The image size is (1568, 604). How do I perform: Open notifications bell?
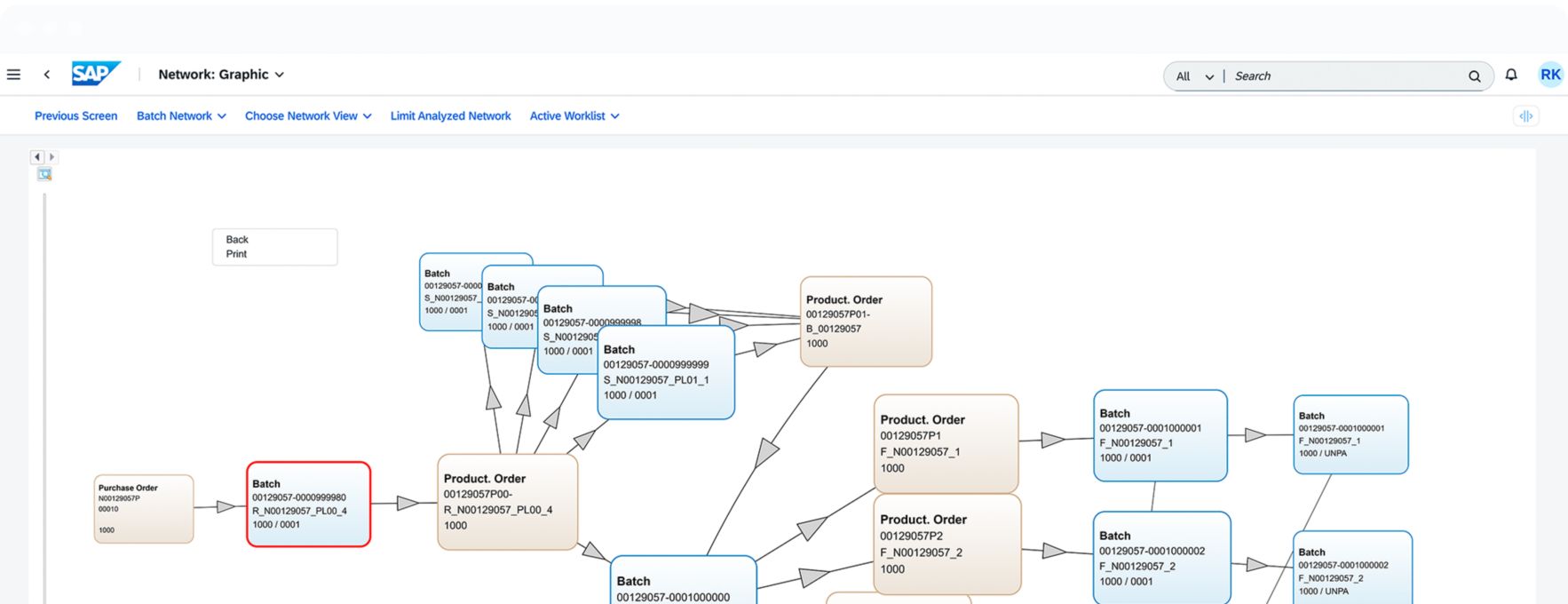pos(1511,75)
